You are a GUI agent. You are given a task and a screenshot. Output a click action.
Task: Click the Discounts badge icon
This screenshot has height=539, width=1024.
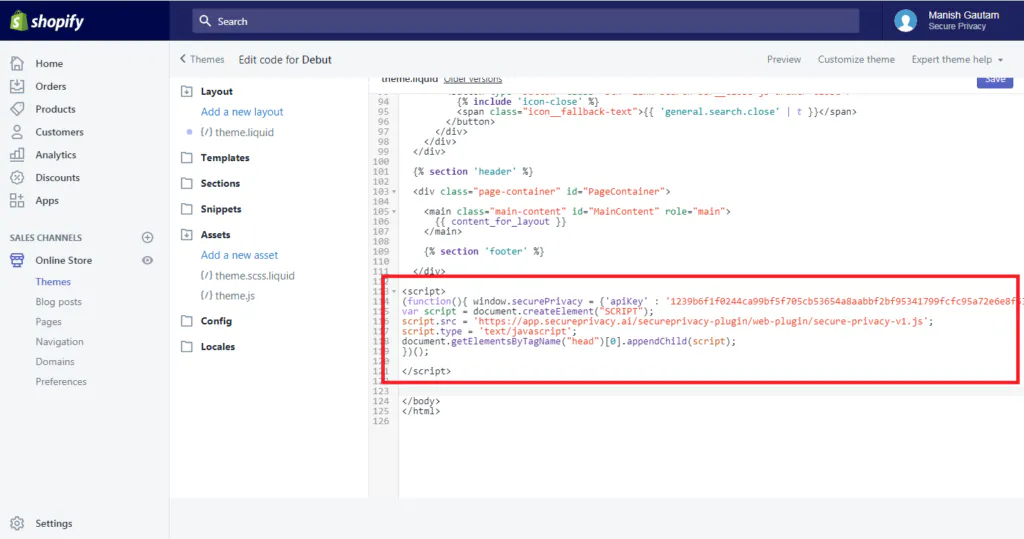(x=17, y=178)
